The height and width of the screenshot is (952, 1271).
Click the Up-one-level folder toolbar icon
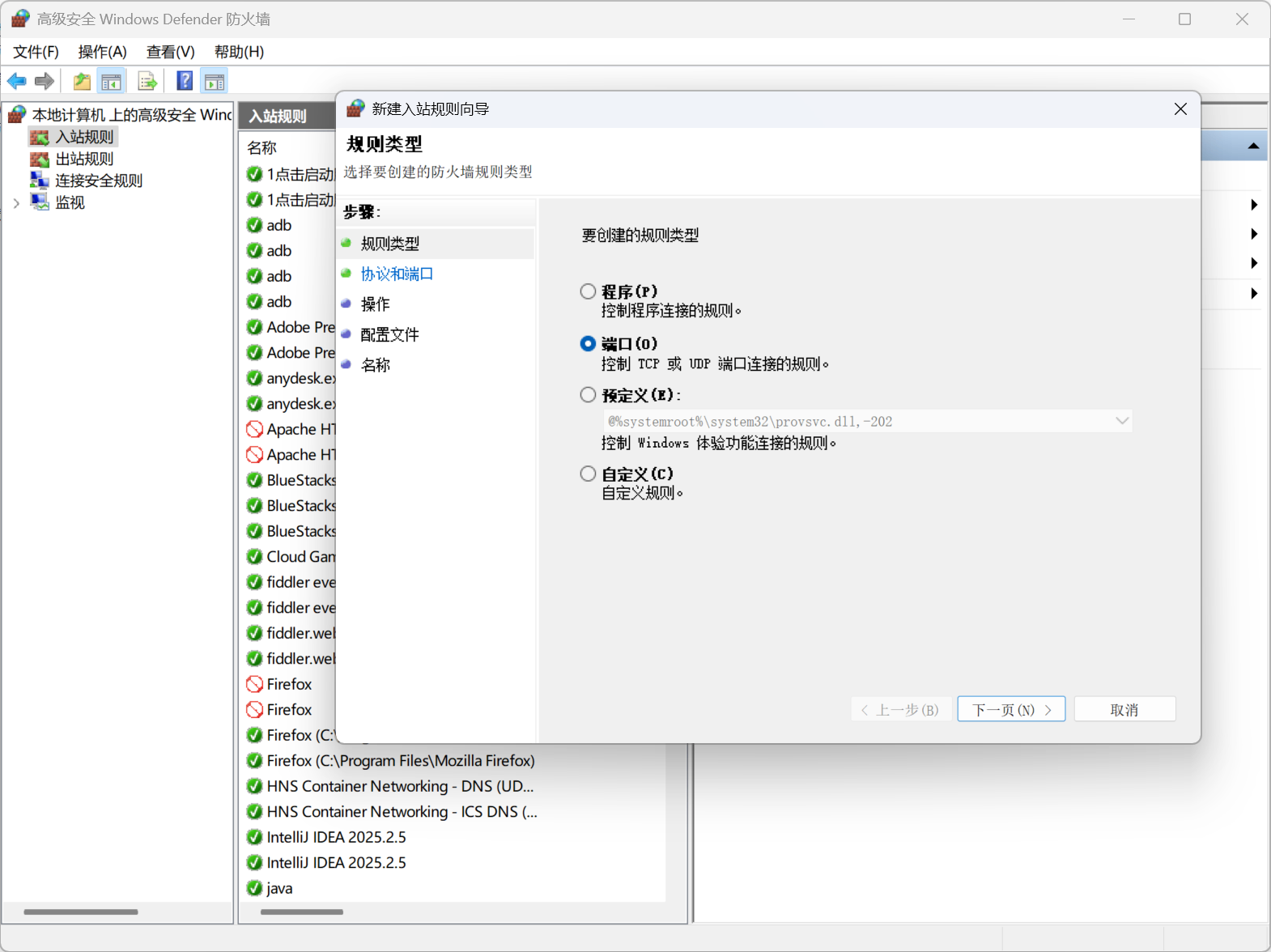[x=82, y=81]
